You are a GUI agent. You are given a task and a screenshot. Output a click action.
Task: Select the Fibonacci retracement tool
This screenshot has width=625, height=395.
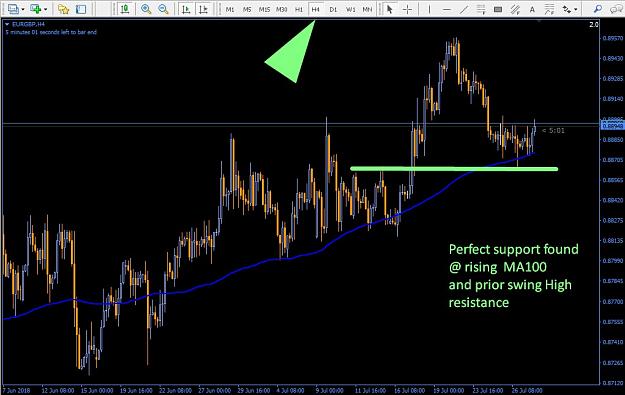tap(549, 9)
